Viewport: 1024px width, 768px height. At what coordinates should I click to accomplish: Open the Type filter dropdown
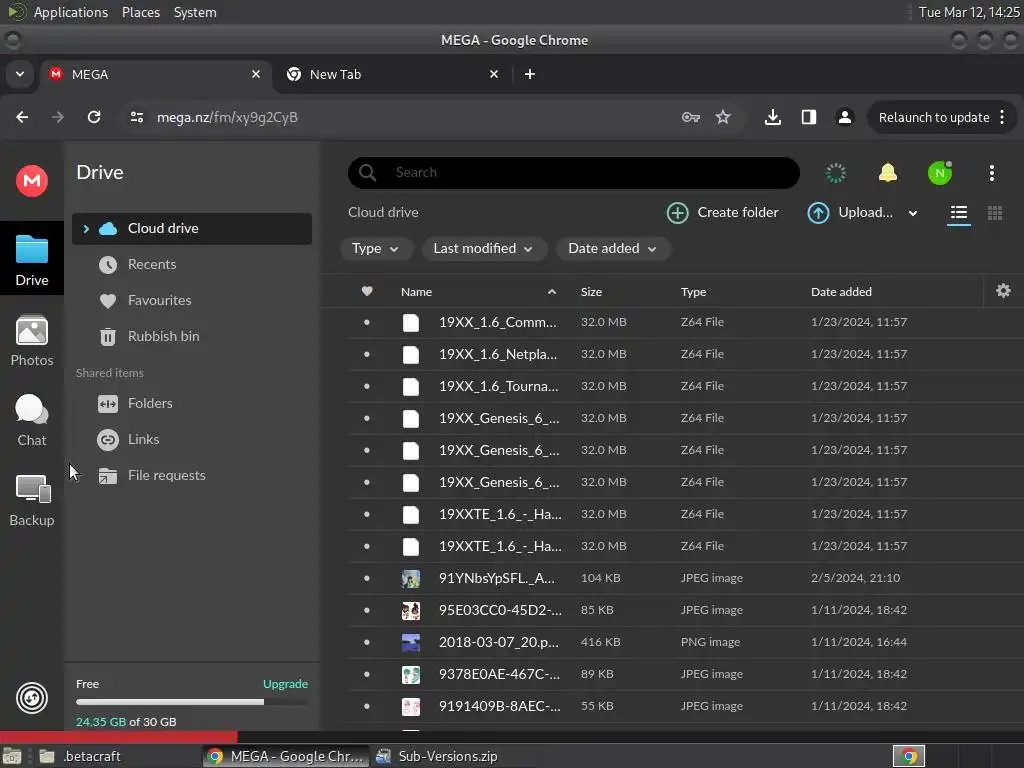pos(376,249)
